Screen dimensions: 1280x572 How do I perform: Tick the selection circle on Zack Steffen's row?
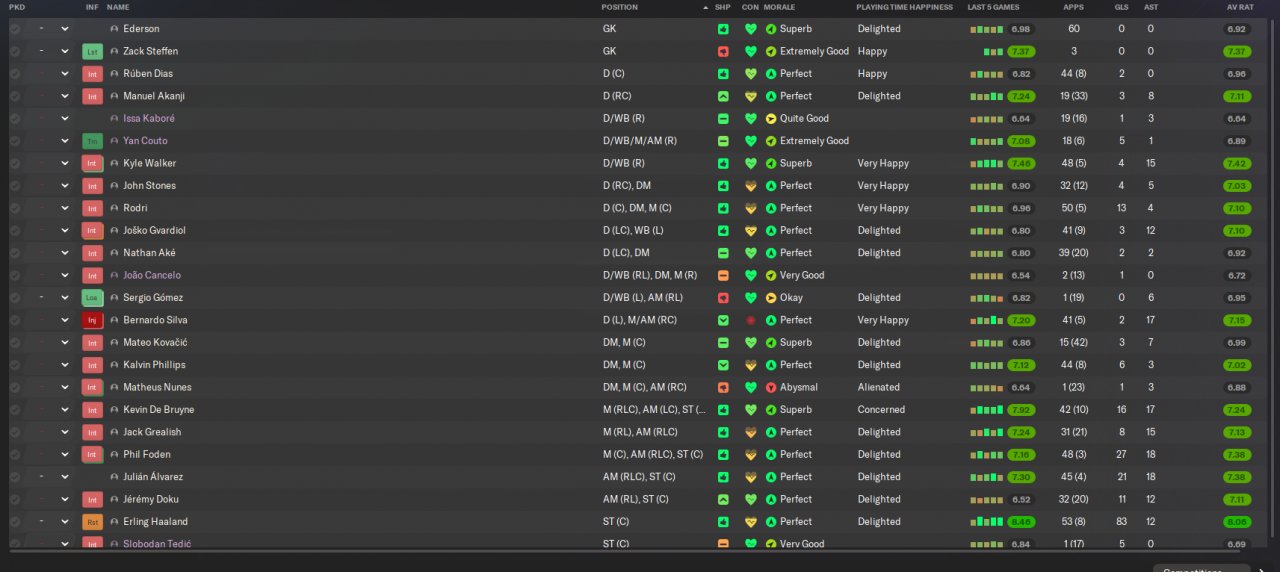pyautogui.click(x=14, y=51)
